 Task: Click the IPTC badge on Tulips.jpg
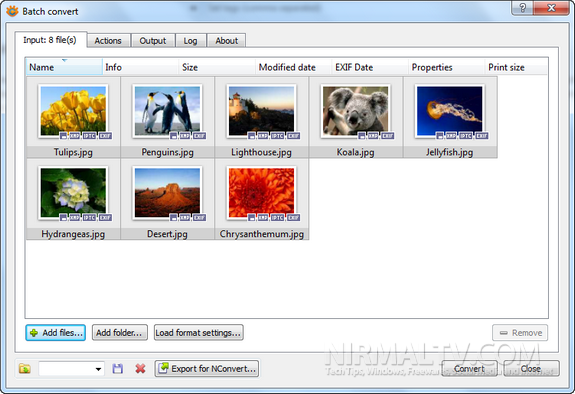(89, 136)
